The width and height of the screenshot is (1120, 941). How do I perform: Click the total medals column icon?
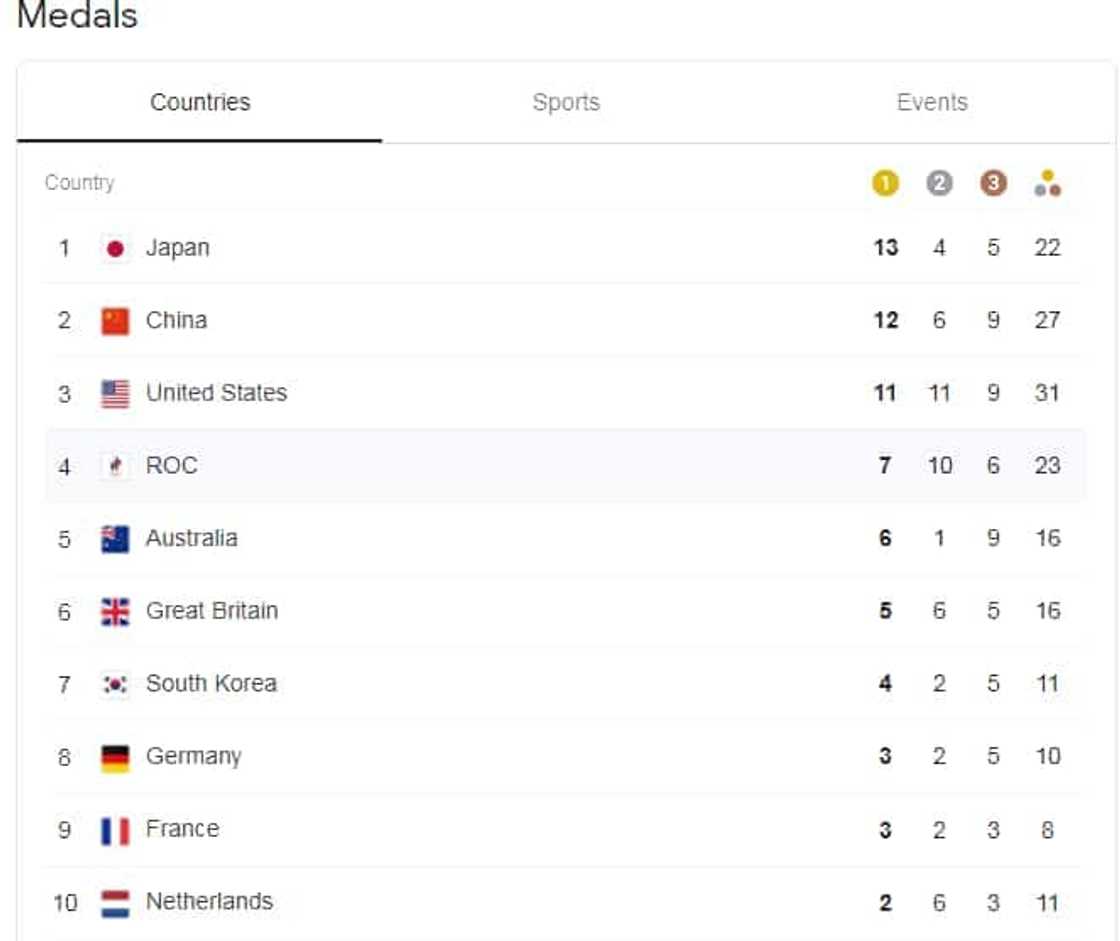point(1047,184)
